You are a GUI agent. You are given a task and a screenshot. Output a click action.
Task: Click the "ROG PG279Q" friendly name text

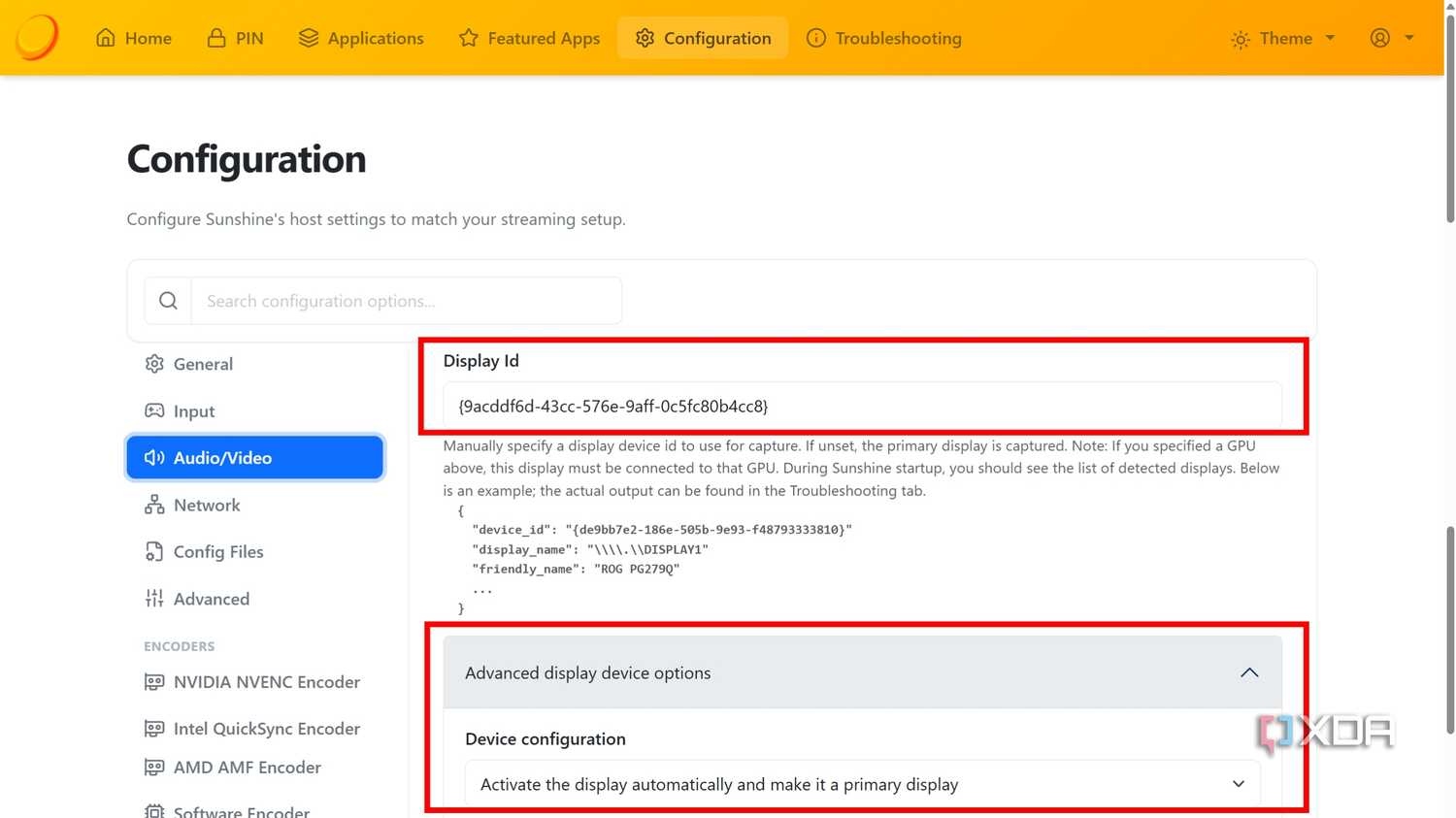[x=637, y=569]
